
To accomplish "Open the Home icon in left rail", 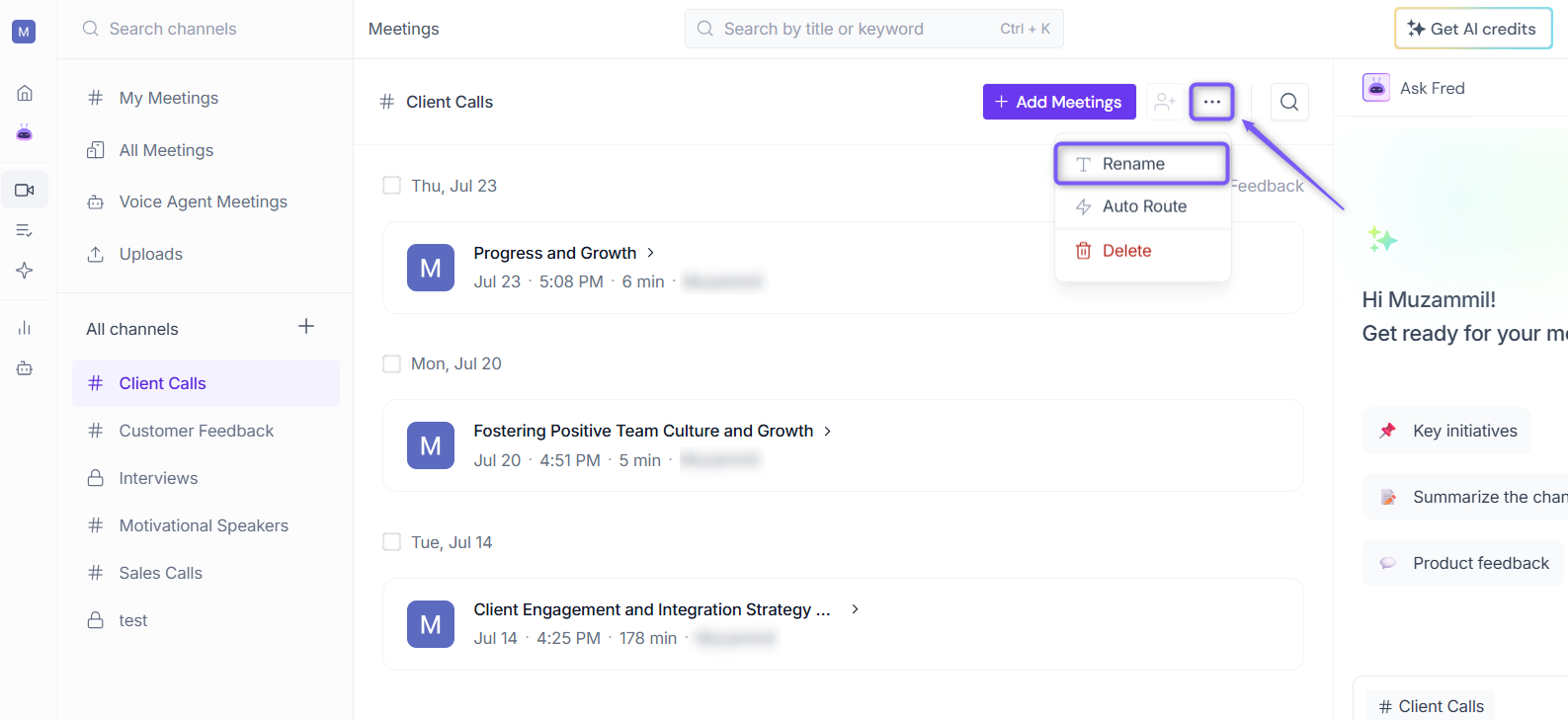I will [25, 93].
